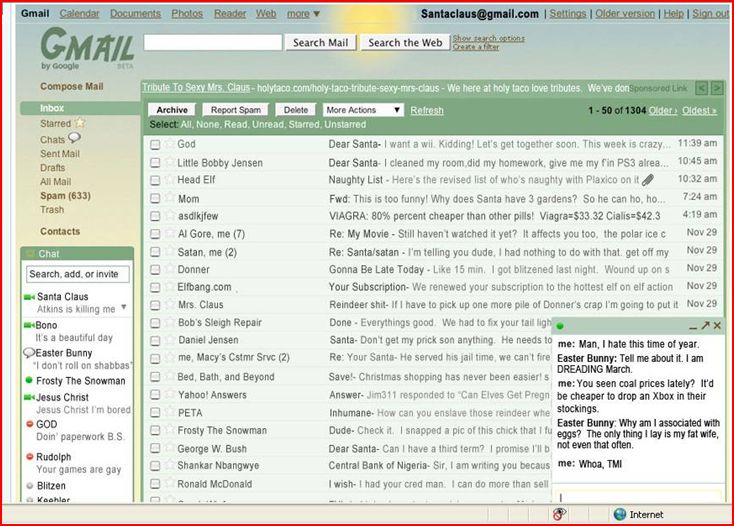Screen dimensions: 734x526
Task: Star the email from God
Action: pos(169,144)
